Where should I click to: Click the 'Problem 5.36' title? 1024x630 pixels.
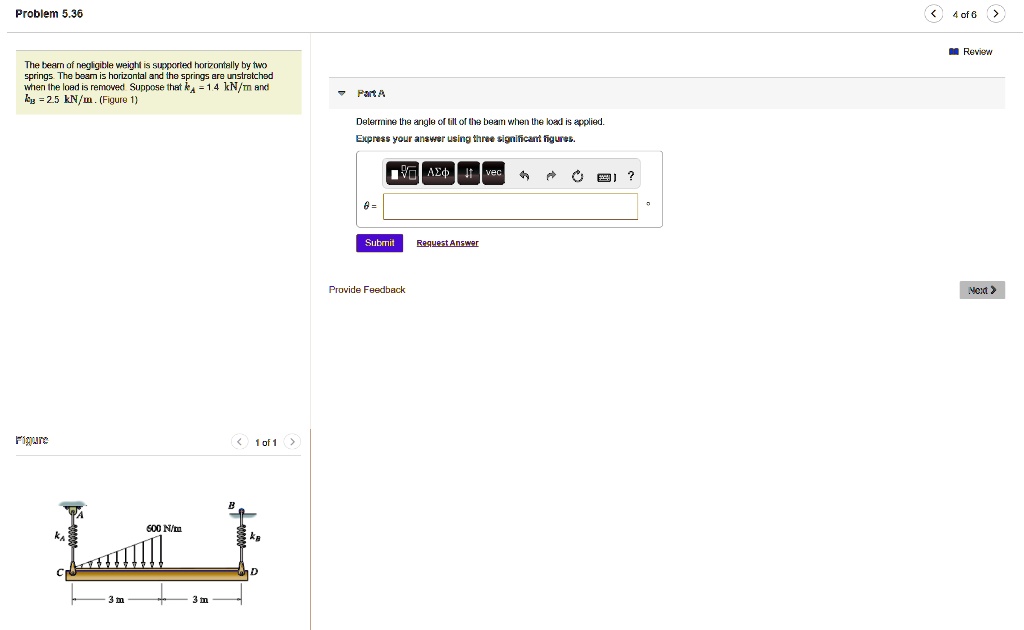tap(49, 14)
